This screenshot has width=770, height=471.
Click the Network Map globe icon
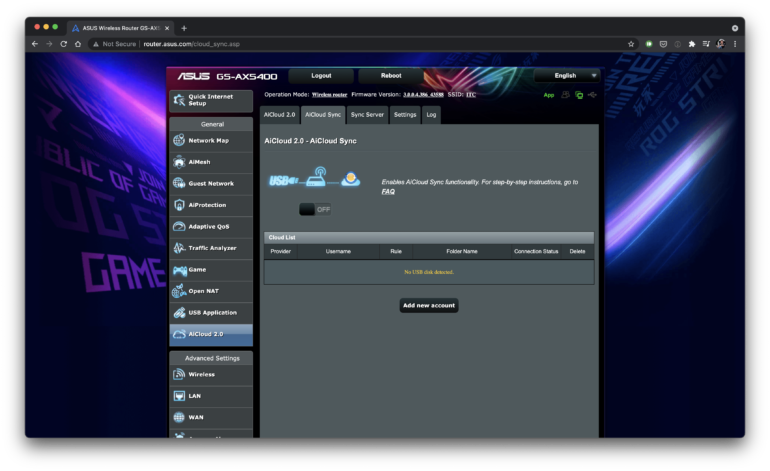click(179, 140)
